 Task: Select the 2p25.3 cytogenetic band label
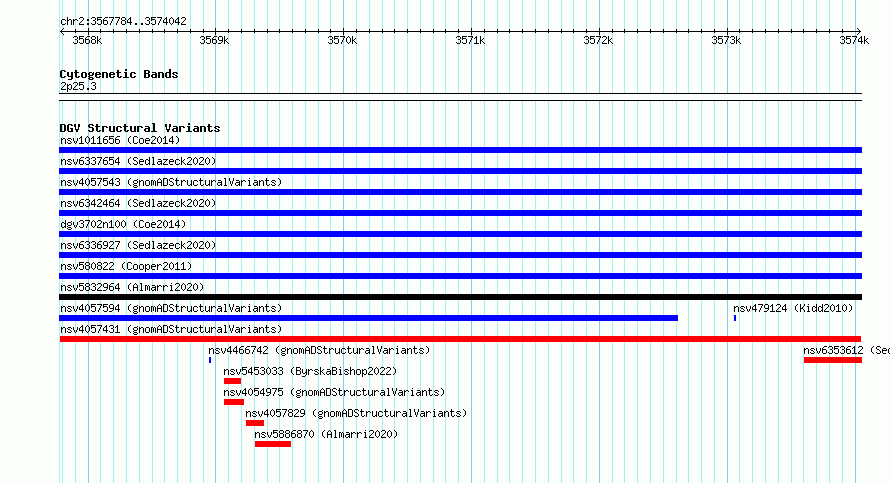tap(78, 86)
